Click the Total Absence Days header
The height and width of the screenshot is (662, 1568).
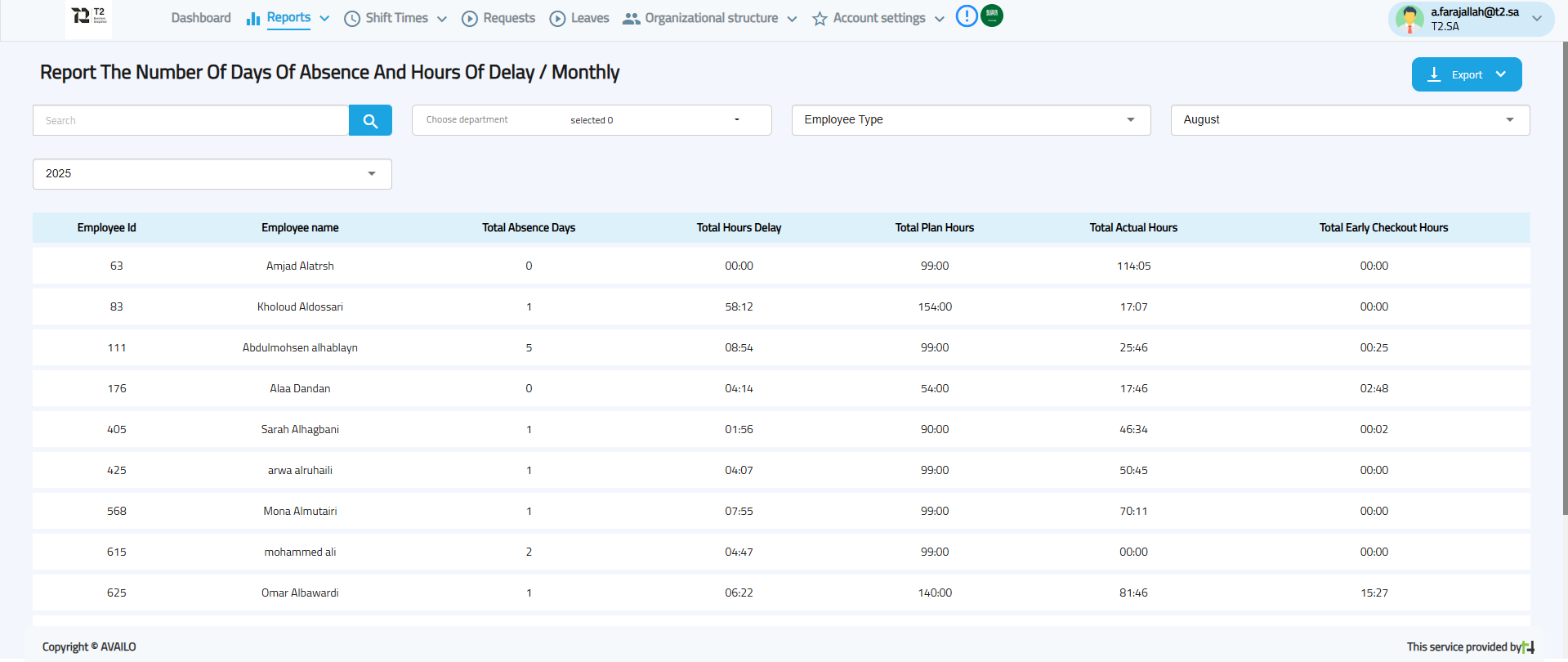[x=529, y=228]
